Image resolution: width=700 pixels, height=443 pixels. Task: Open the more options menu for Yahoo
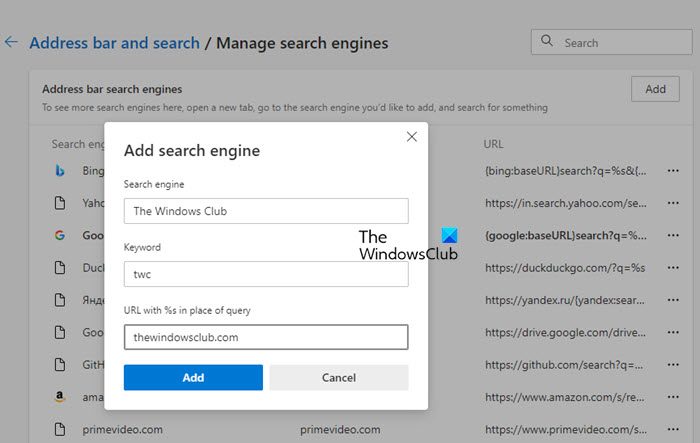pyautogui.click(x=673, y=203)
